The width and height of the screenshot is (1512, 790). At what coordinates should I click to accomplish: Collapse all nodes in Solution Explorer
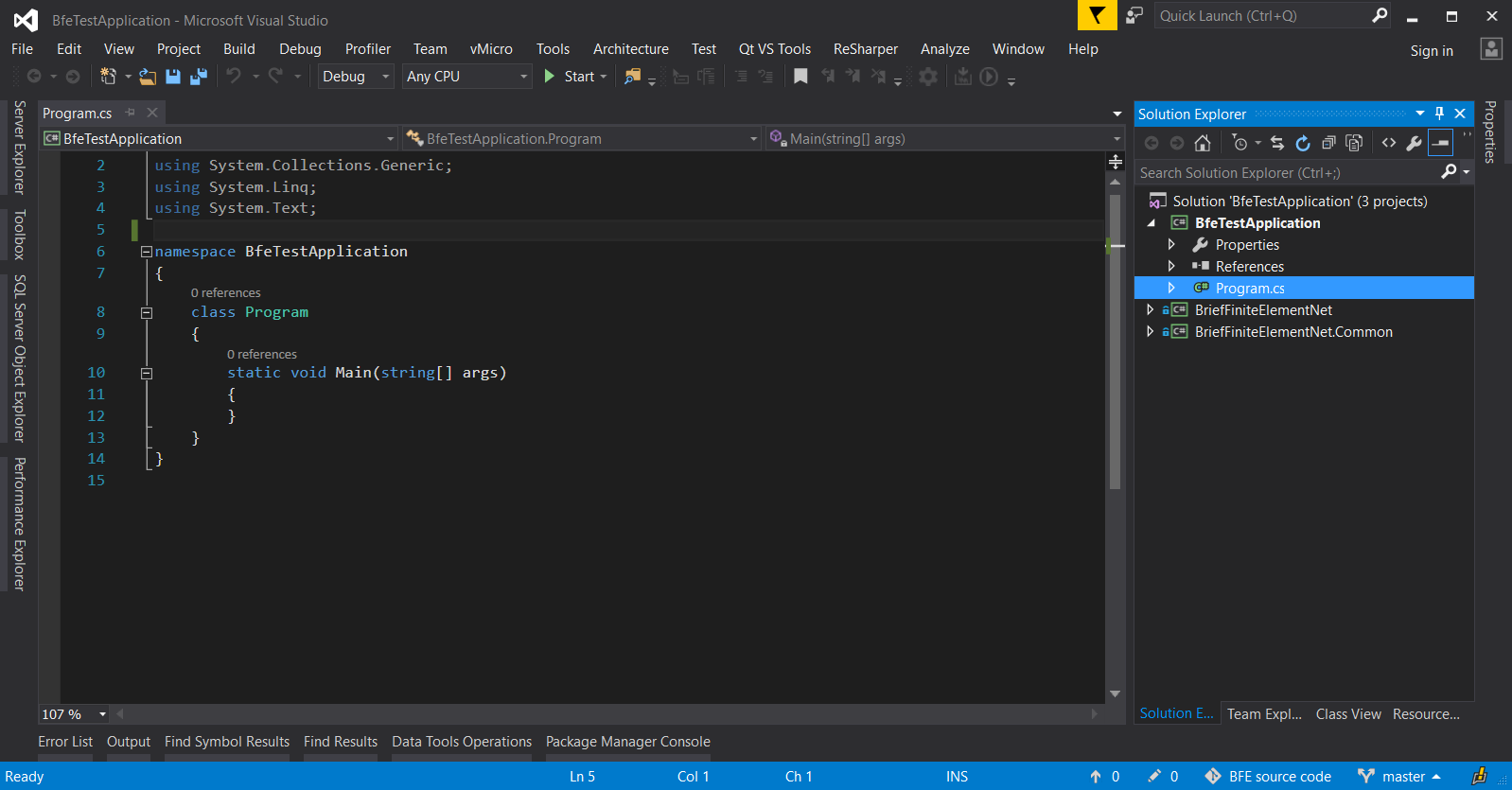(1328, 143)
